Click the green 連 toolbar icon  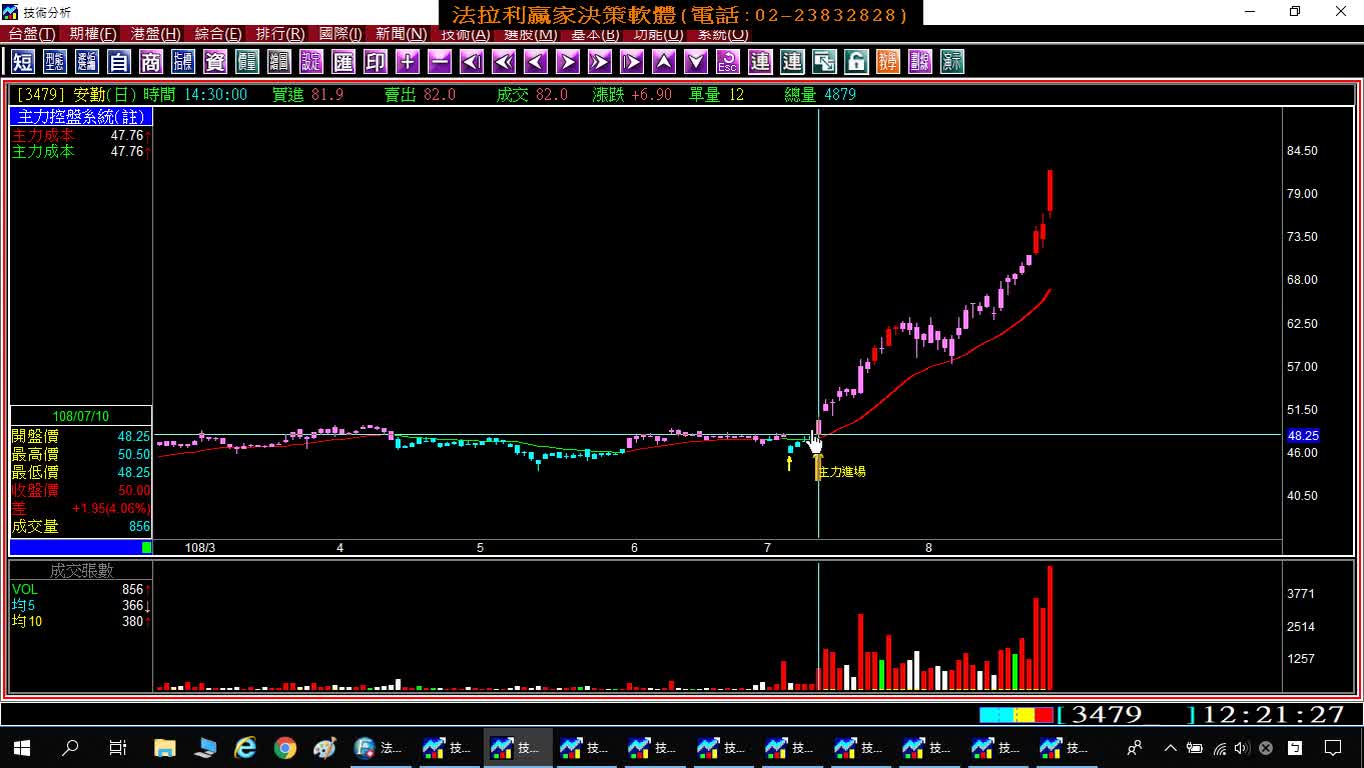point(791,62)
